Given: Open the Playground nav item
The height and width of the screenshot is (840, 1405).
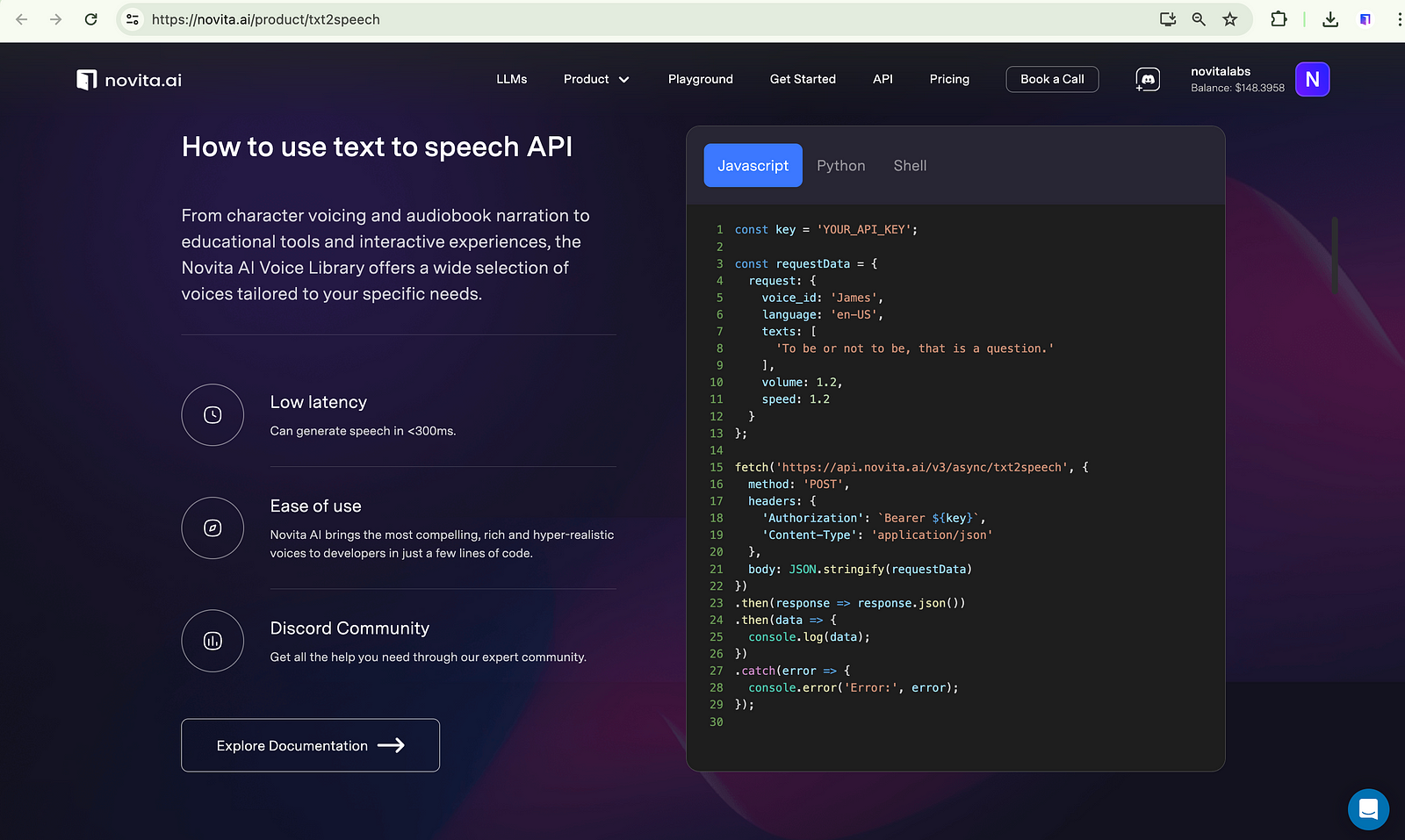Looking at the screenshot, I should coord(700,79).
